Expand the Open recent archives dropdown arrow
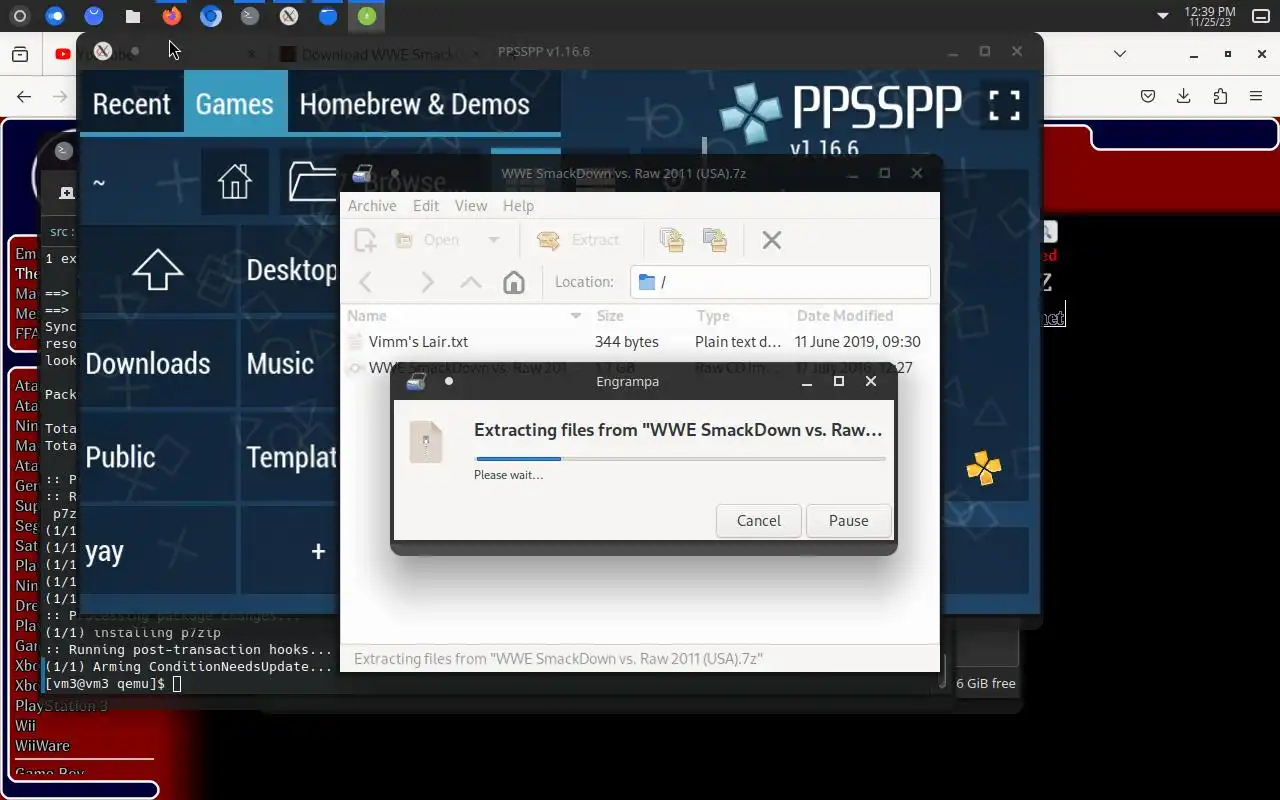This screenshot has width=1280, height=800. (x=493, y=240)
